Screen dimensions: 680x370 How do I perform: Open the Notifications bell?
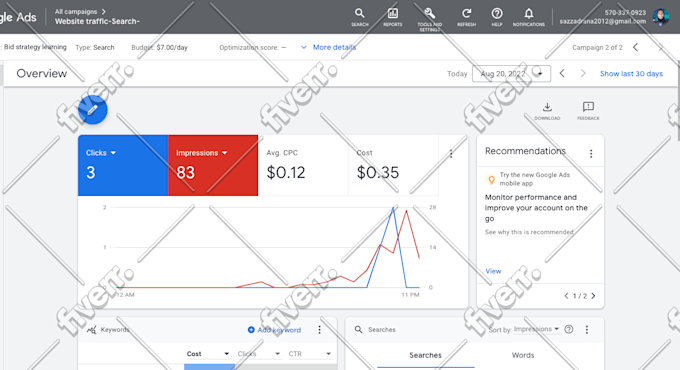pyautogui.click(x=529, y=17)
